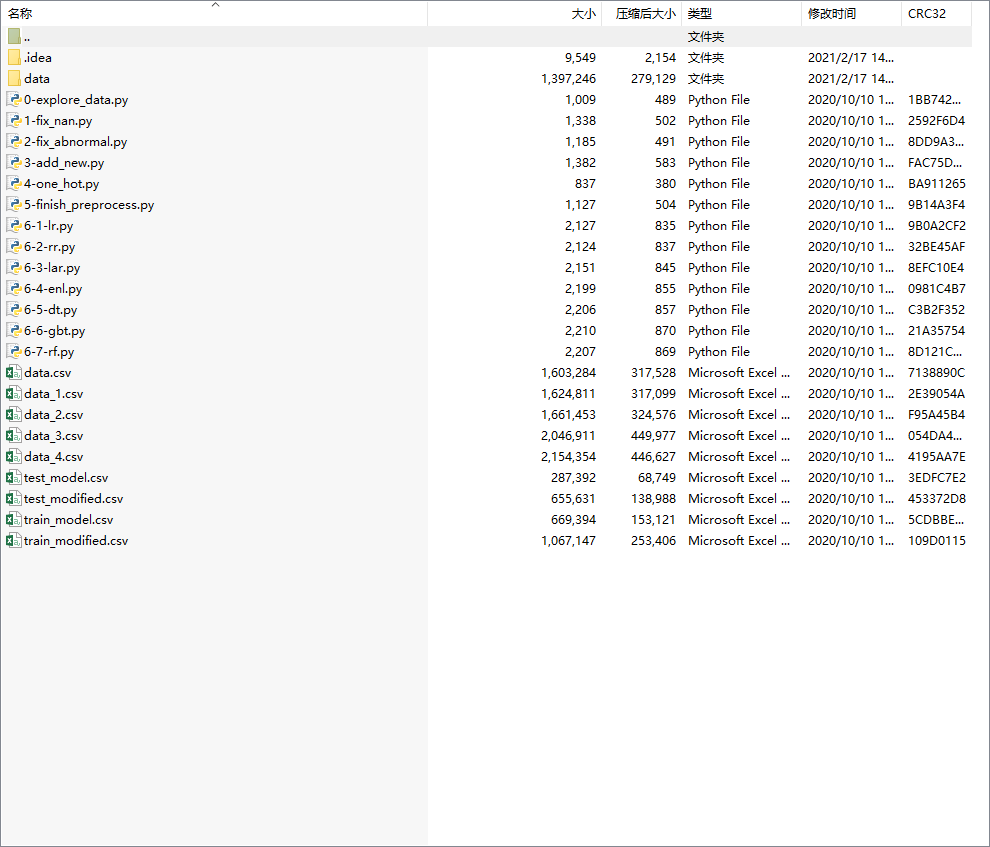Click the Microsoft Excel type of train_model.csv
This screenshot has height=847, width=990.
[x=739, y=519]
